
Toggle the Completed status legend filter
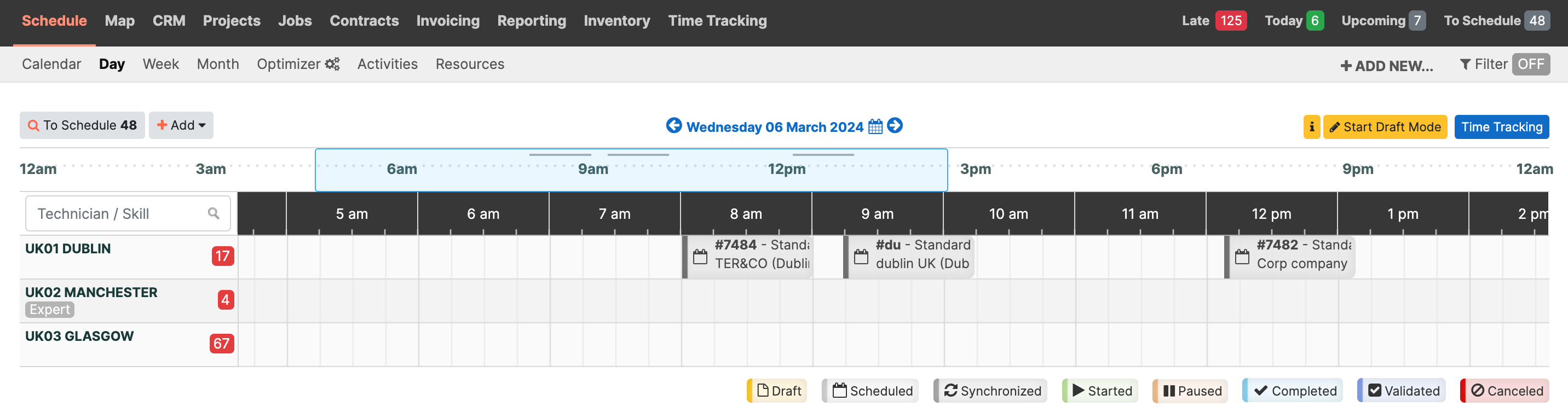click(1295, 391)
